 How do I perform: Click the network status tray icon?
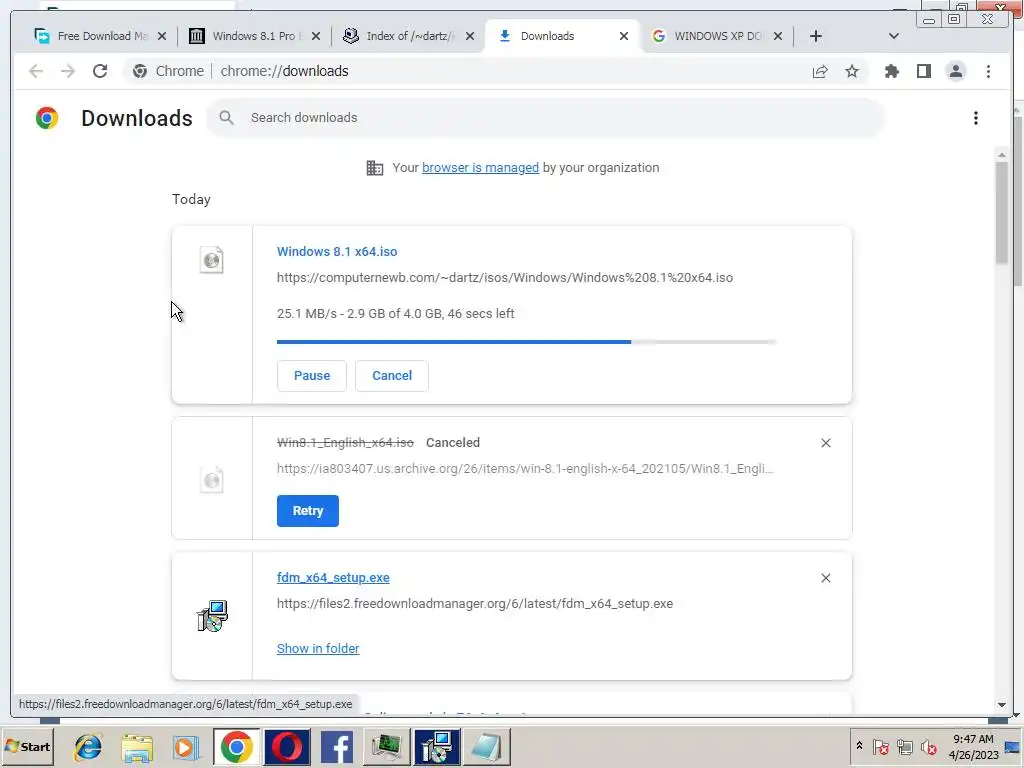click(904, 746)
